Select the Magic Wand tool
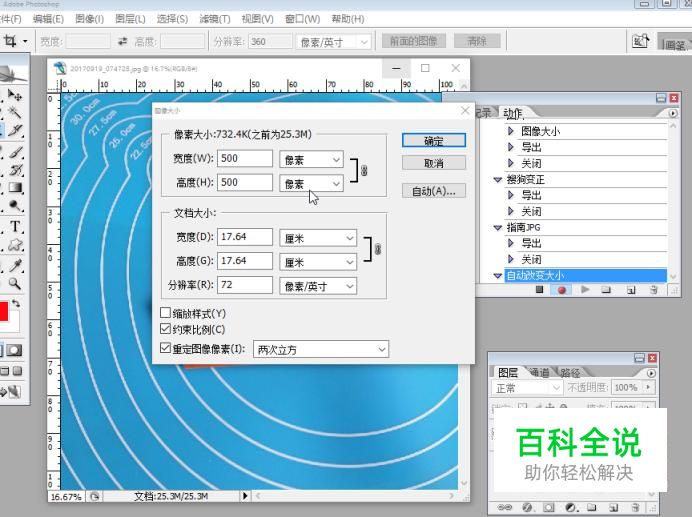The height and width of the screenshot is (517, 692). (15, 113)
